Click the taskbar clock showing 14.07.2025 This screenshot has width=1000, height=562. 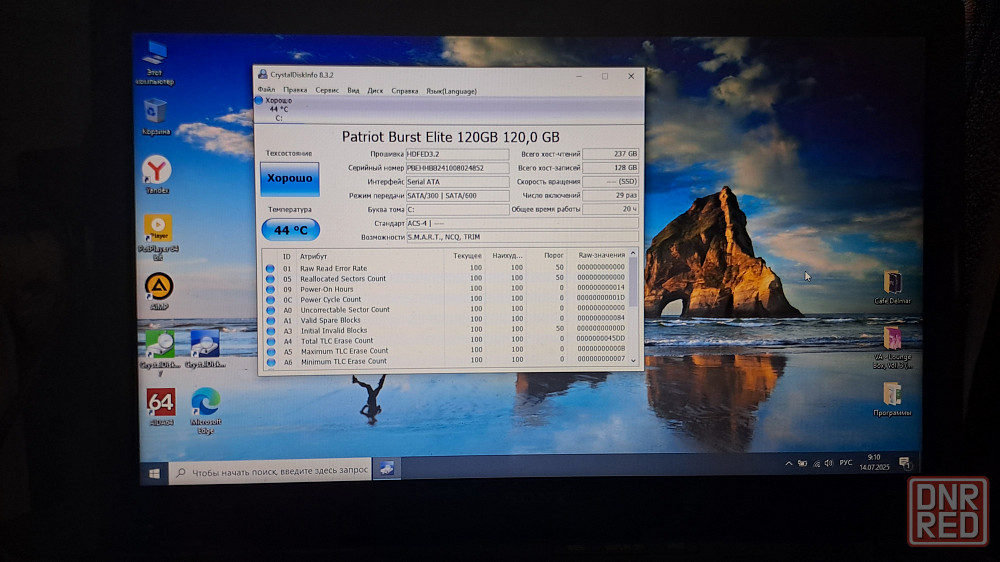pyautogui.click(x=874, y=462)
